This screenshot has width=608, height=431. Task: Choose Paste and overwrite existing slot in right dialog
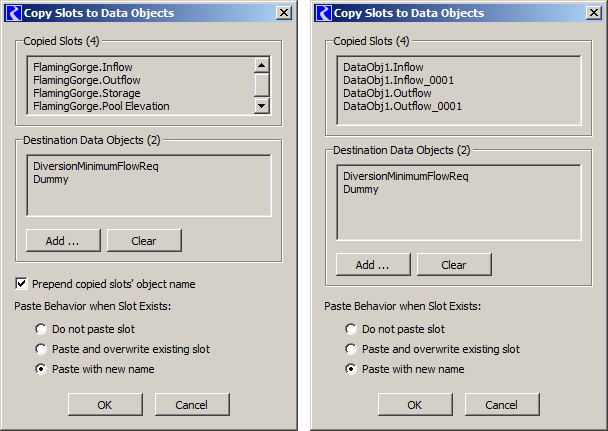351,349
